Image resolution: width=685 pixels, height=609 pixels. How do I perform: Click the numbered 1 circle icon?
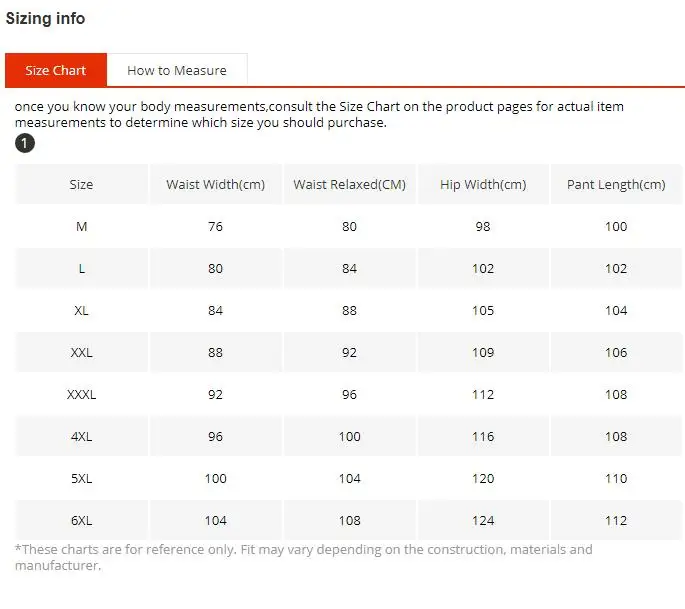25,143
